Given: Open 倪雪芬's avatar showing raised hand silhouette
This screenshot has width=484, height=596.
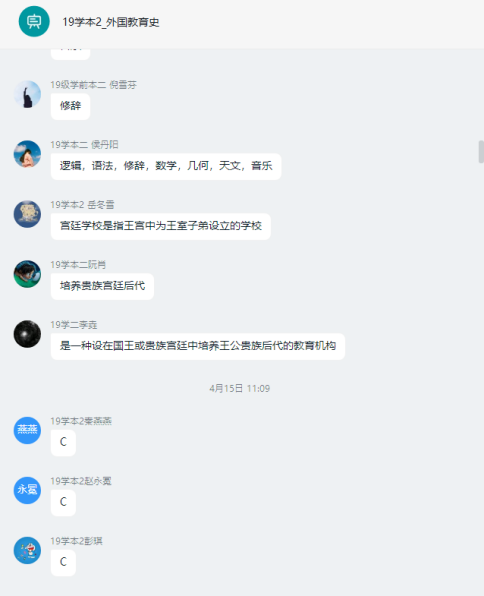Looking at the screenshot, I should (x=27, y=94).
